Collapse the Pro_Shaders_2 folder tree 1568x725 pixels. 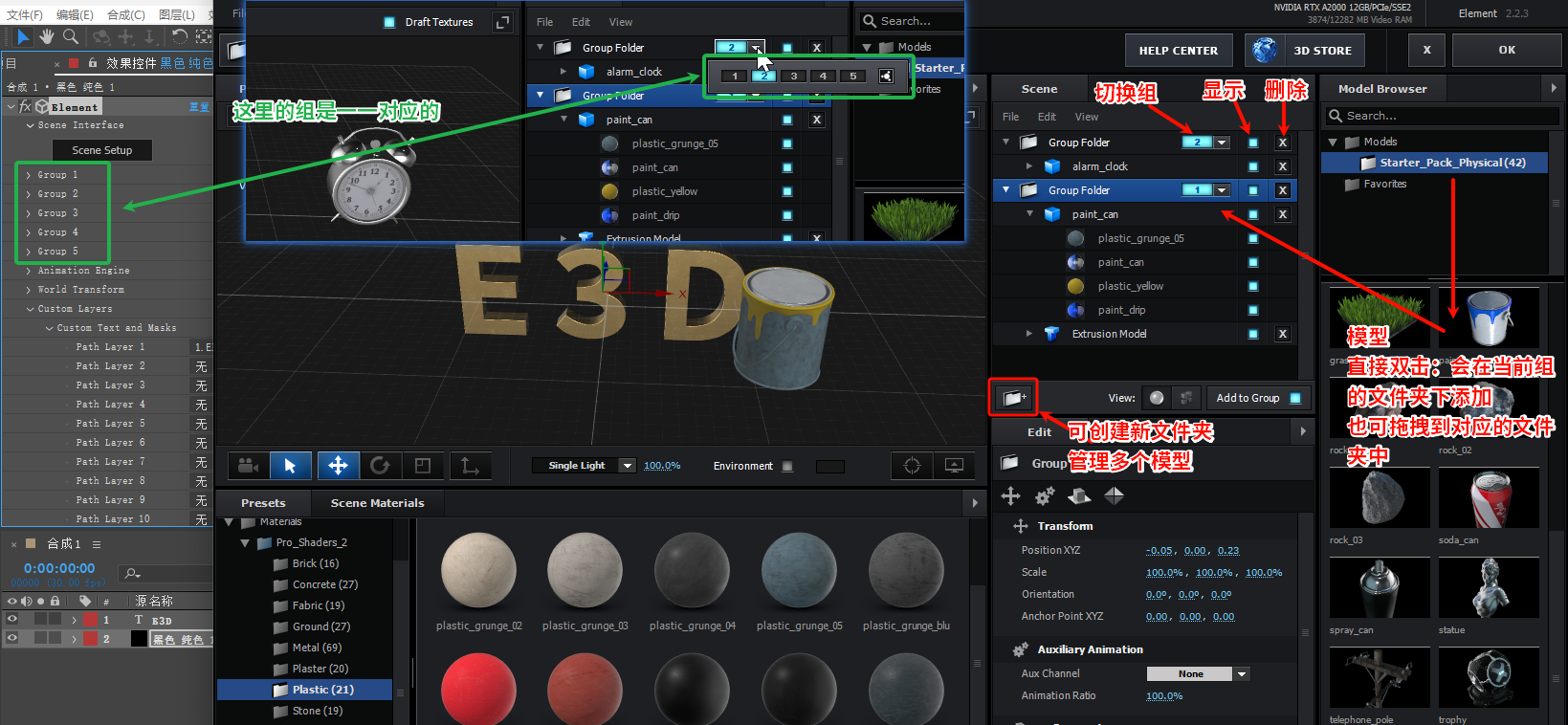(x=245, y=542)
